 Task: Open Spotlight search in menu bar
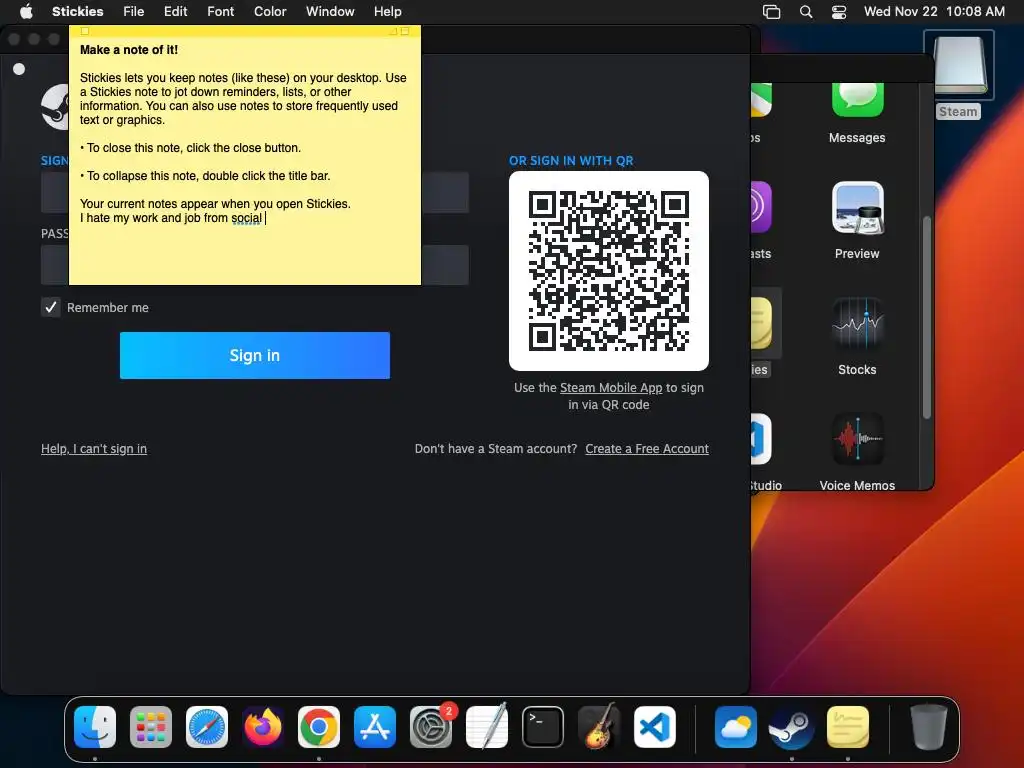[806, 12]
